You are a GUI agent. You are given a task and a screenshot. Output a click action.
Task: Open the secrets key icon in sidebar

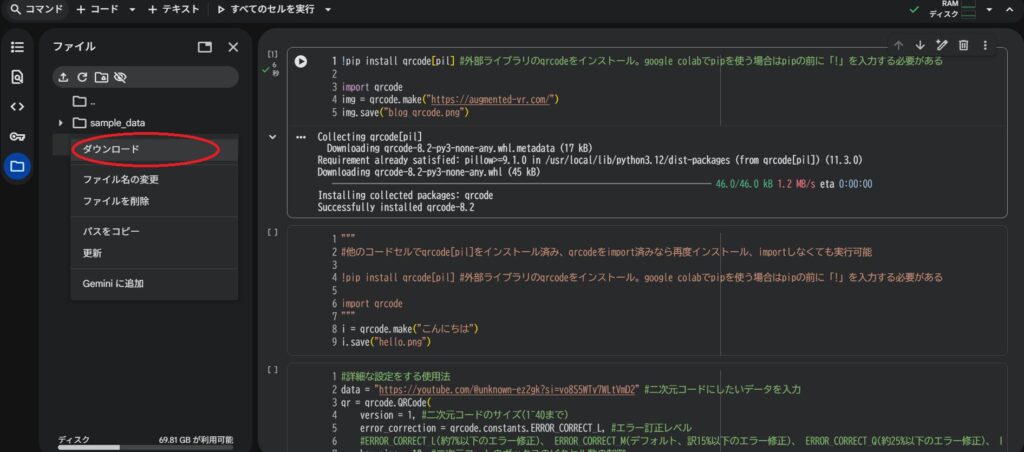point(17,137)
